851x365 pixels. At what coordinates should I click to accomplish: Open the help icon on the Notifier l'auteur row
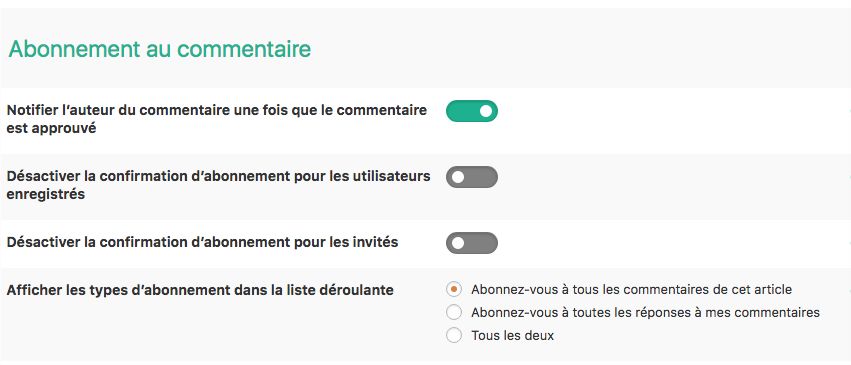pos(848,111)
